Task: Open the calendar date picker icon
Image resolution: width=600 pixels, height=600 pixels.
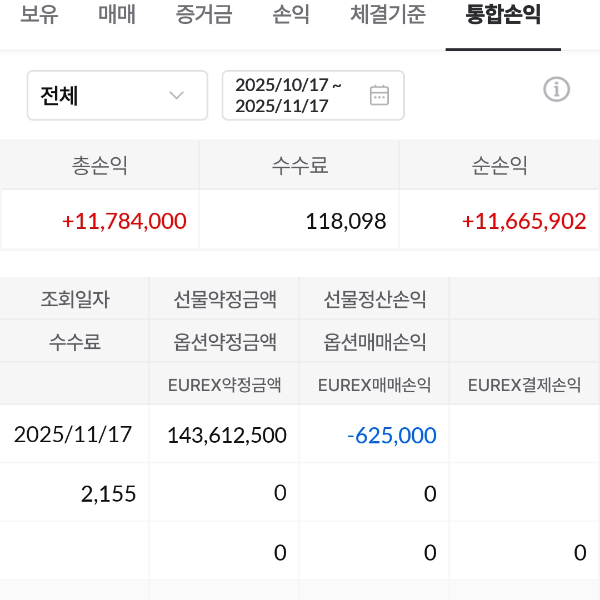Action: tap(379, 95)
